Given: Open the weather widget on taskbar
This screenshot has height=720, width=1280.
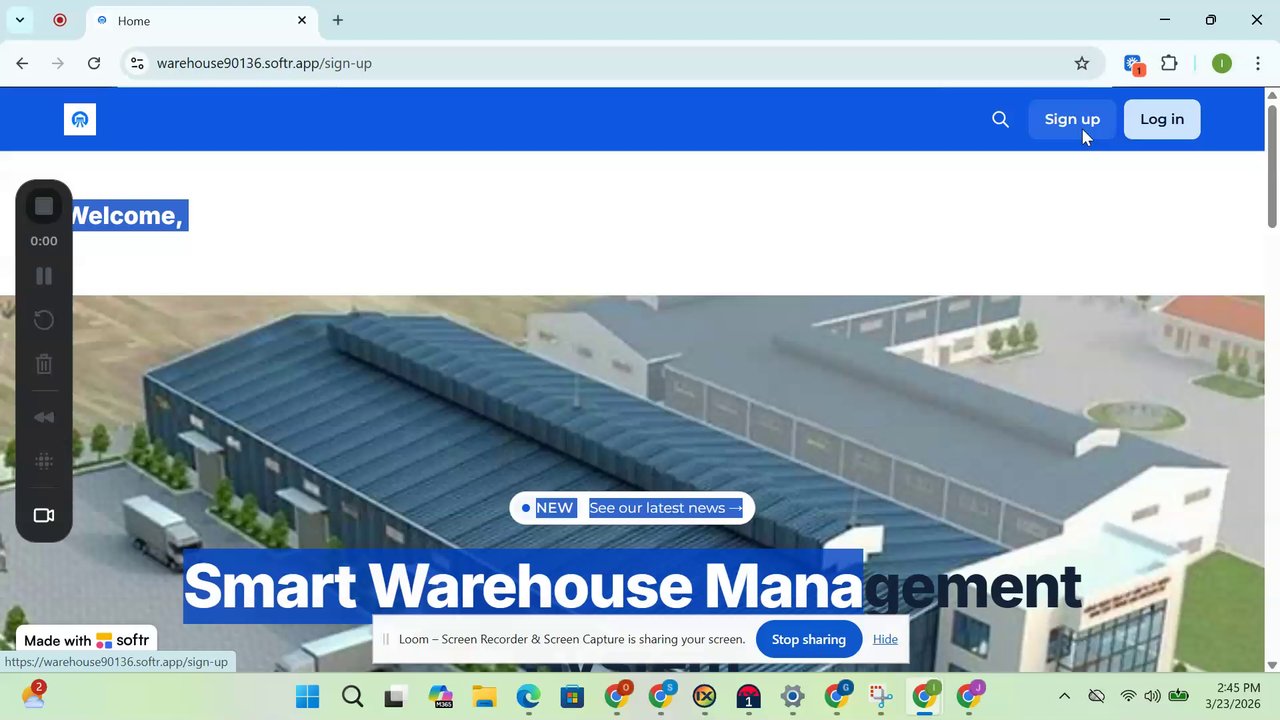Looking at the screenshot, I should (34, 695).
